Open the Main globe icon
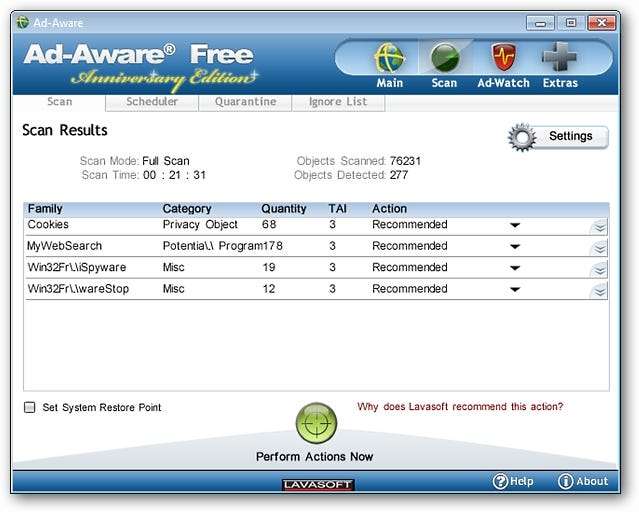Screen dimensions: 639x512 389,58
